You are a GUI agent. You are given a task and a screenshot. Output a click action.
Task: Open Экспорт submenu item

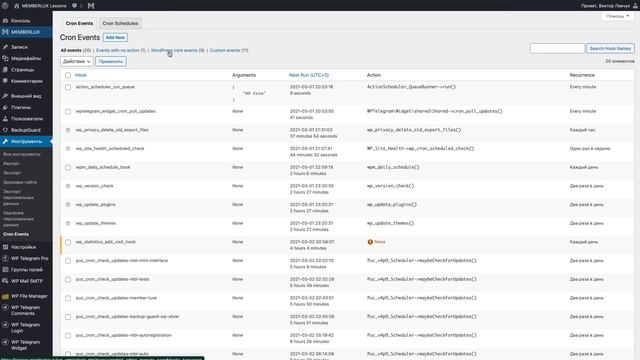click(x=12, y=173)
